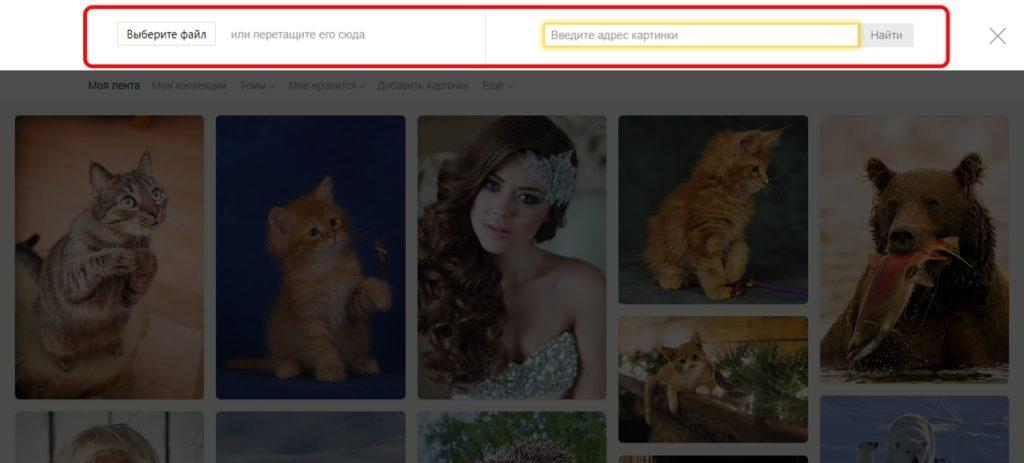
Task: Click the Выберите файл button
Action: click(x=167, y=35)
